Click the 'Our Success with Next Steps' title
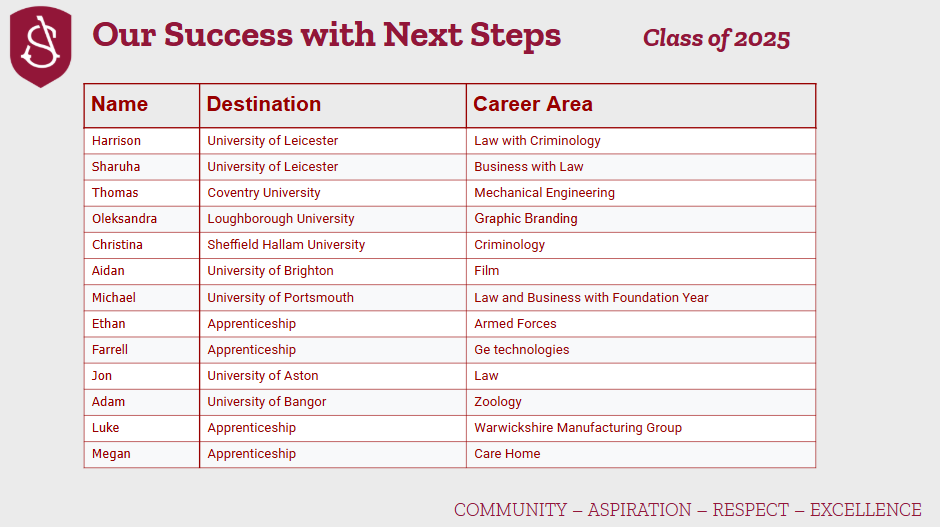This screenshot has height=527, width=940. click(x=326, y=36)
